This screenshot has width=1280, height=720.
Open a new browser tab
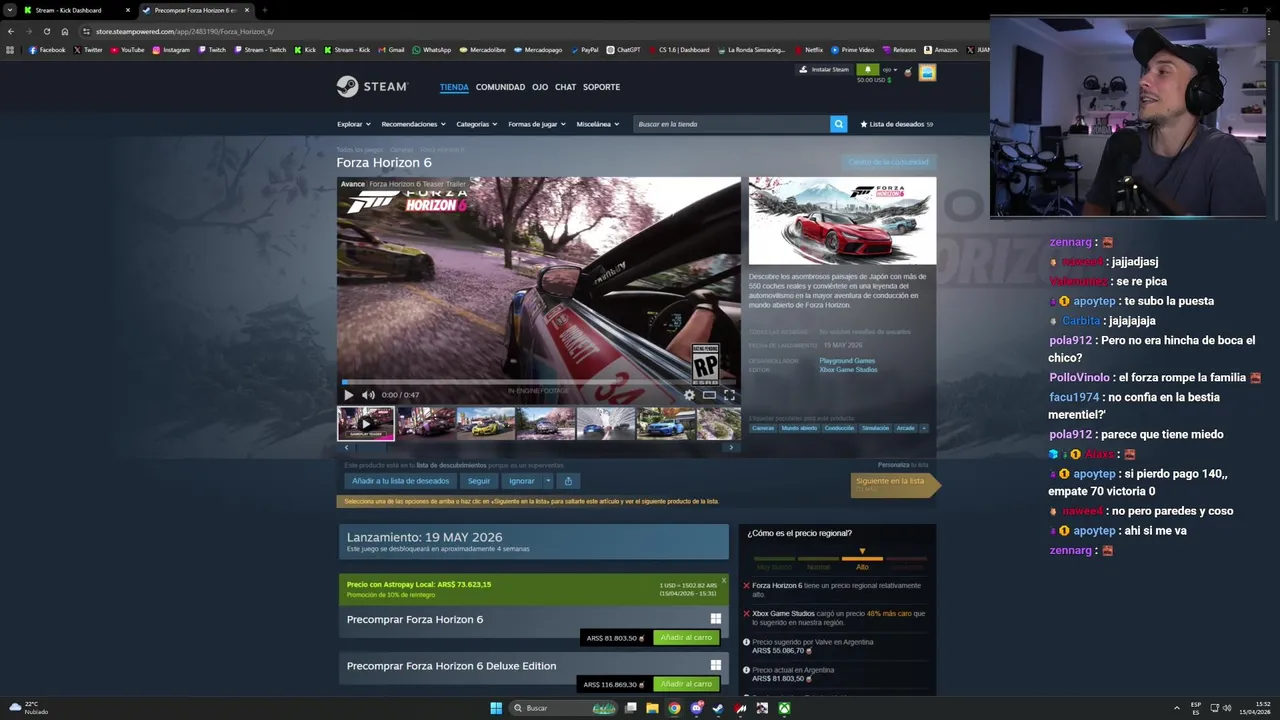click(x=264, y=10)
